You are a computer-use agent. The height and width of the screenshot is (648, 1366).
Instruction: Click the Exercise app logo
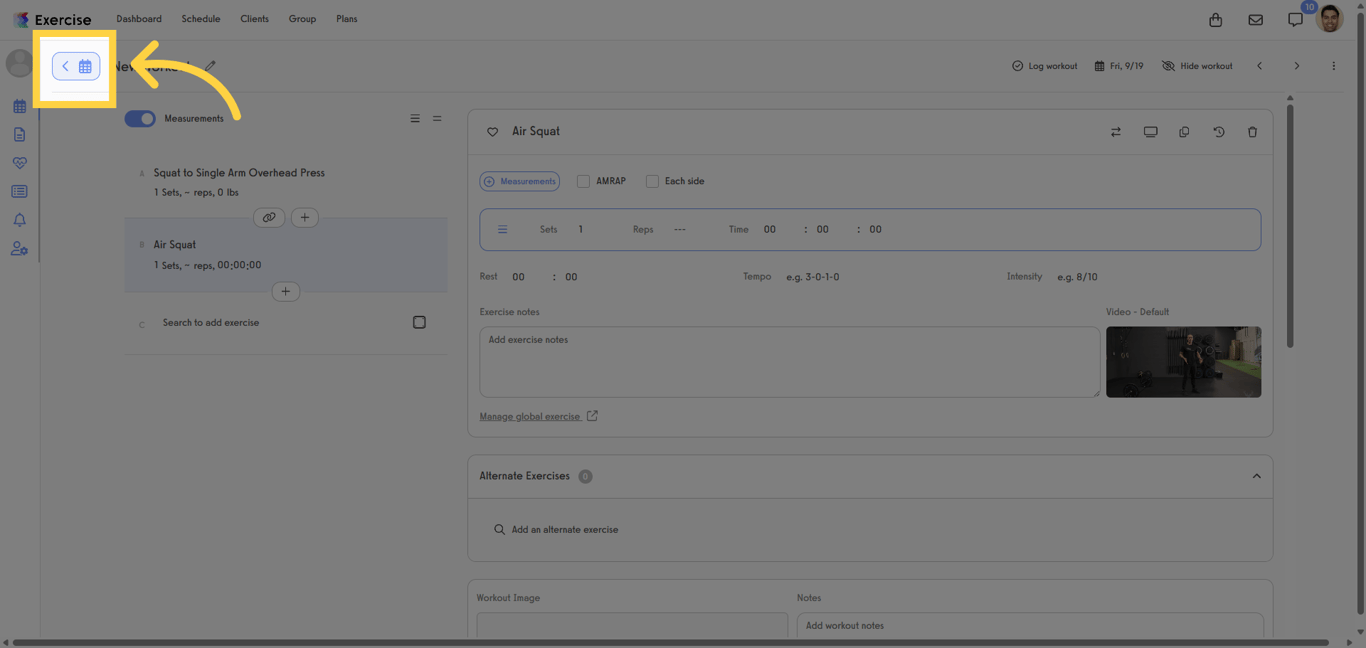52,19
